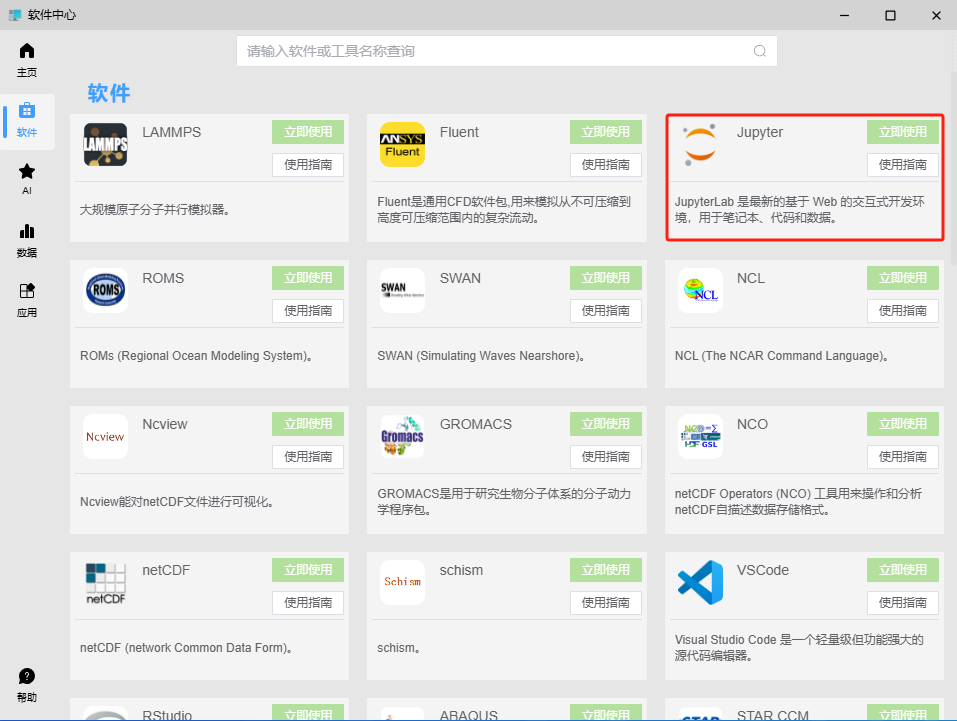Launch LAMMPS with 立即使用

click(x=308, y=132)
